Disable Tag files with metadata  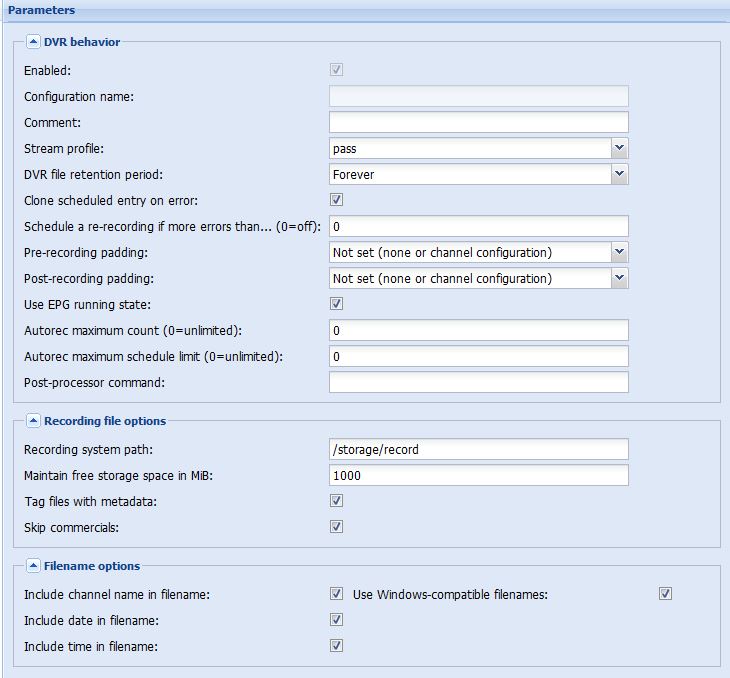[337, 501]
